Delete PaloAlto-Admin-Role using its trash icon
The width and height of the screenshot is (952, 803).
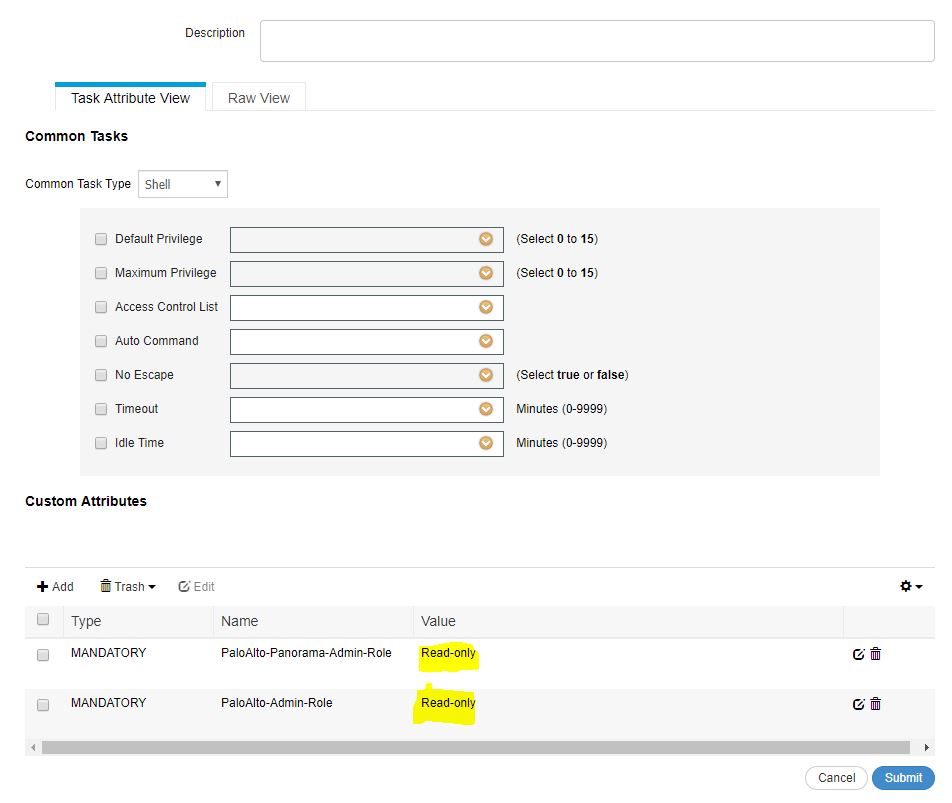tap(875, 703)
